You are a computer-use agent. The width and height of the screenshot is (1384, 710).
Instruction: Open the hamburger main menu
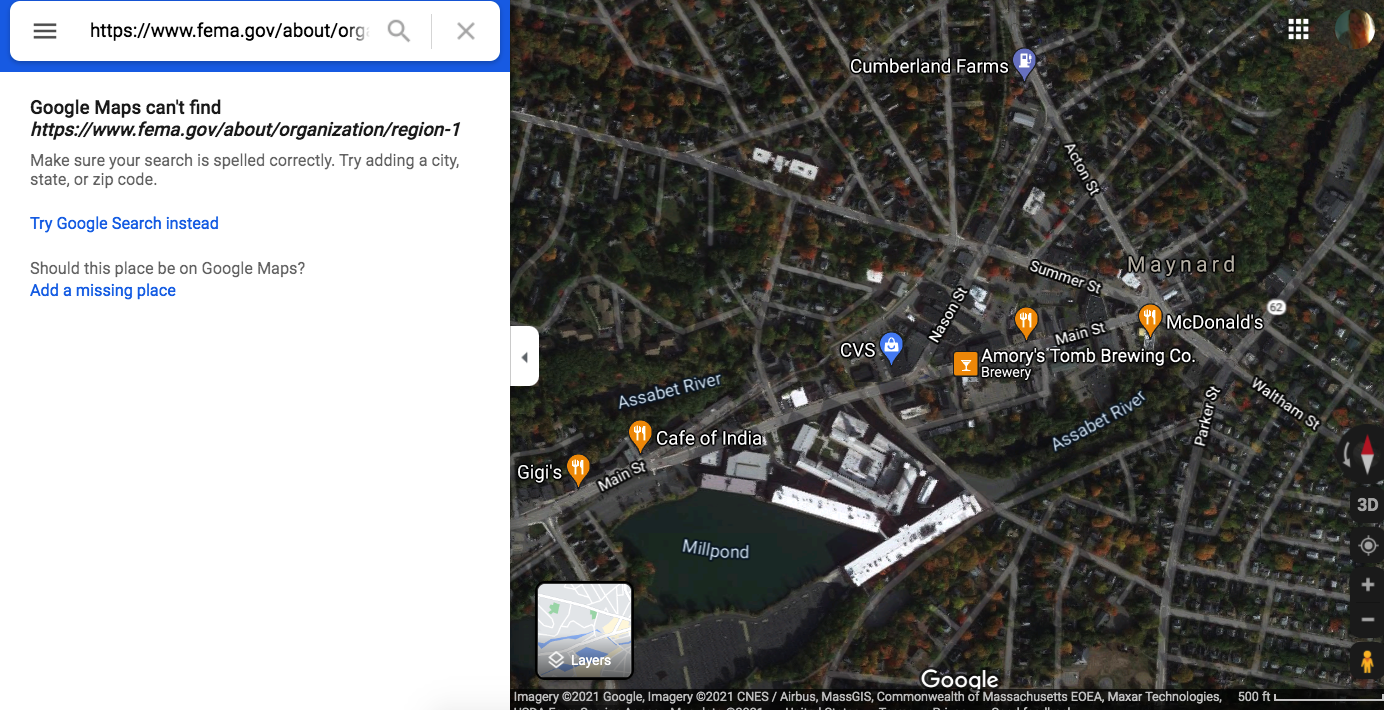tap(45, 31)
